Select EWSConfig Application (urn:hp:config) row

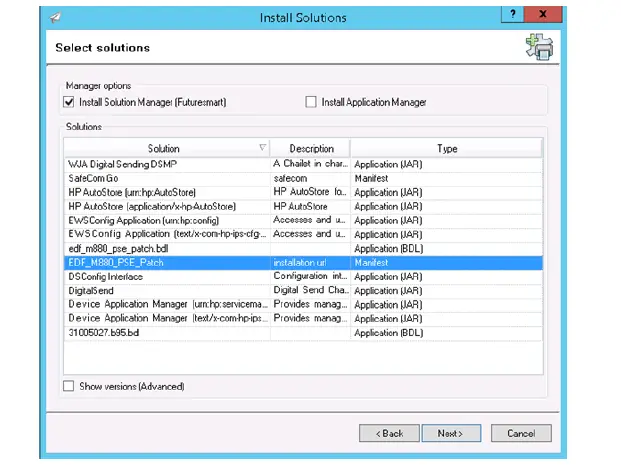pos(303,221)
